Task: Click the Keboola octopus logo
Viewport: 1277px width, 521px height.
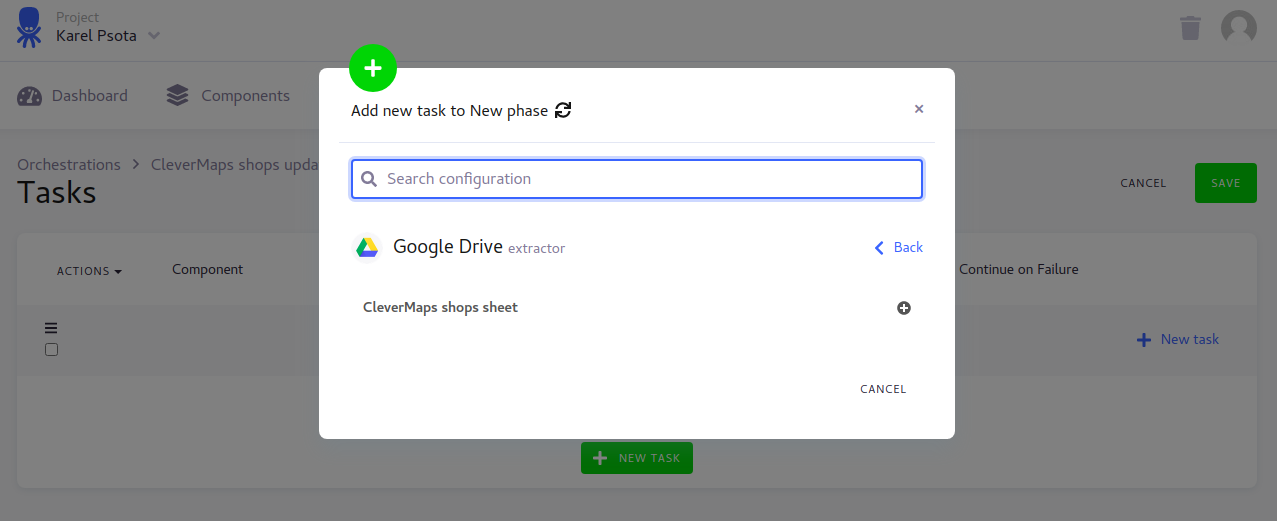Action: pos(29,27)
